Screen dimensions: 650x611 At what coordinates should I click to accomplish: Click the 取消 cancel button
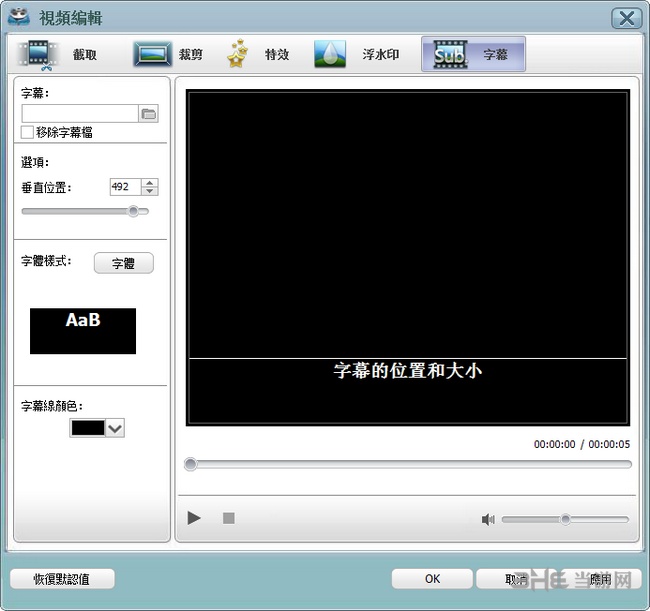pyautogui.click(x=517, y=579)
